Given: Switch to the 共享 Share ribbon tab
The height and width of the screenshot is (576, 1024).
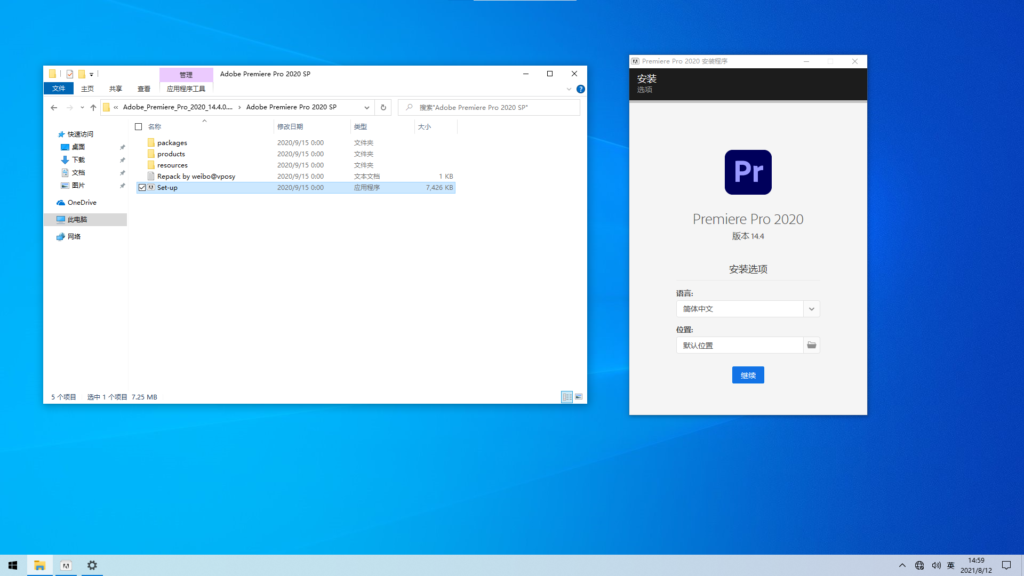Looking at the screenshot, I should click(116, 89).
